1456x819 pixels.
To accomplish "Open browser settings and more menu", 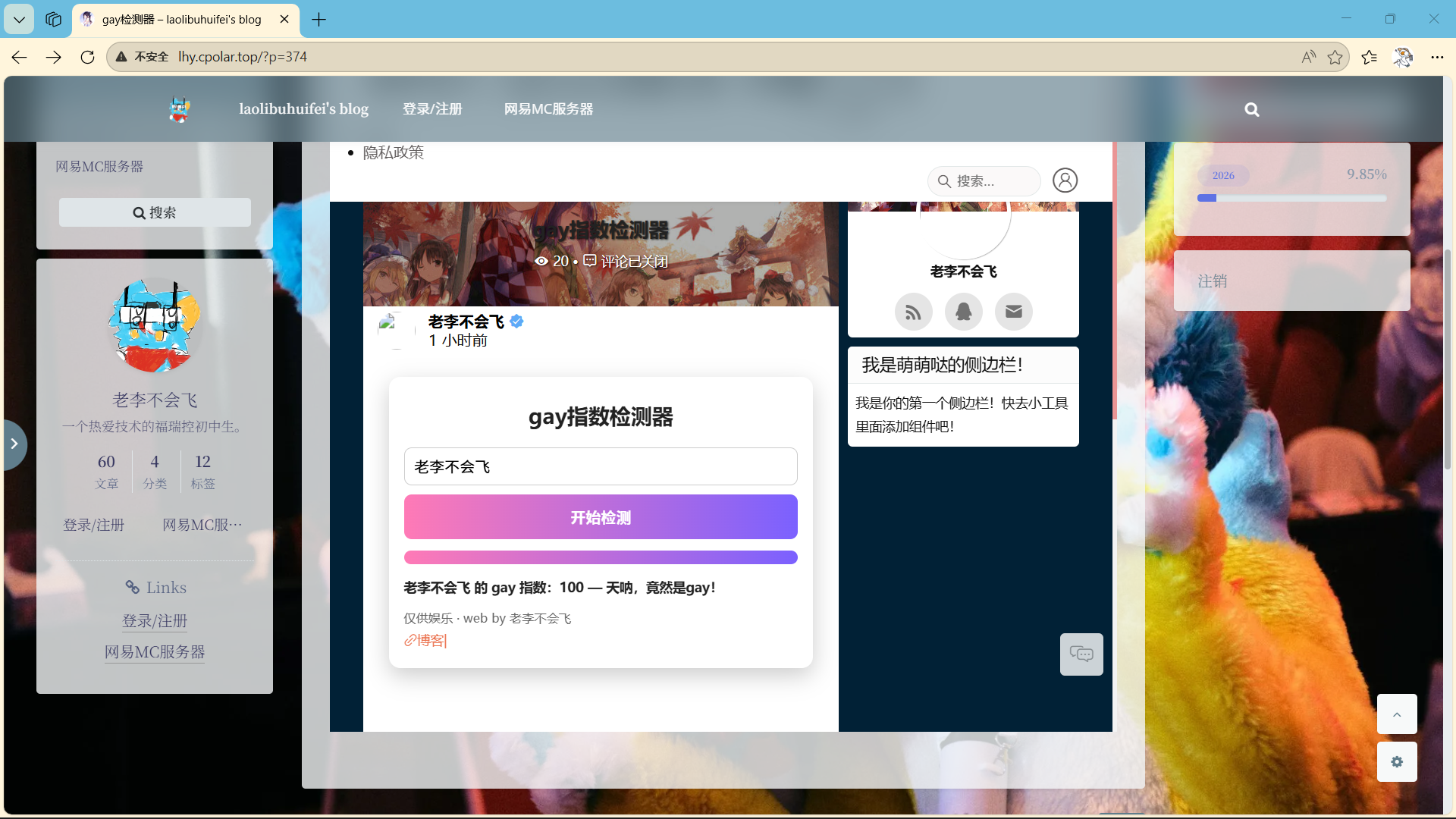I will pos(1436,57).
